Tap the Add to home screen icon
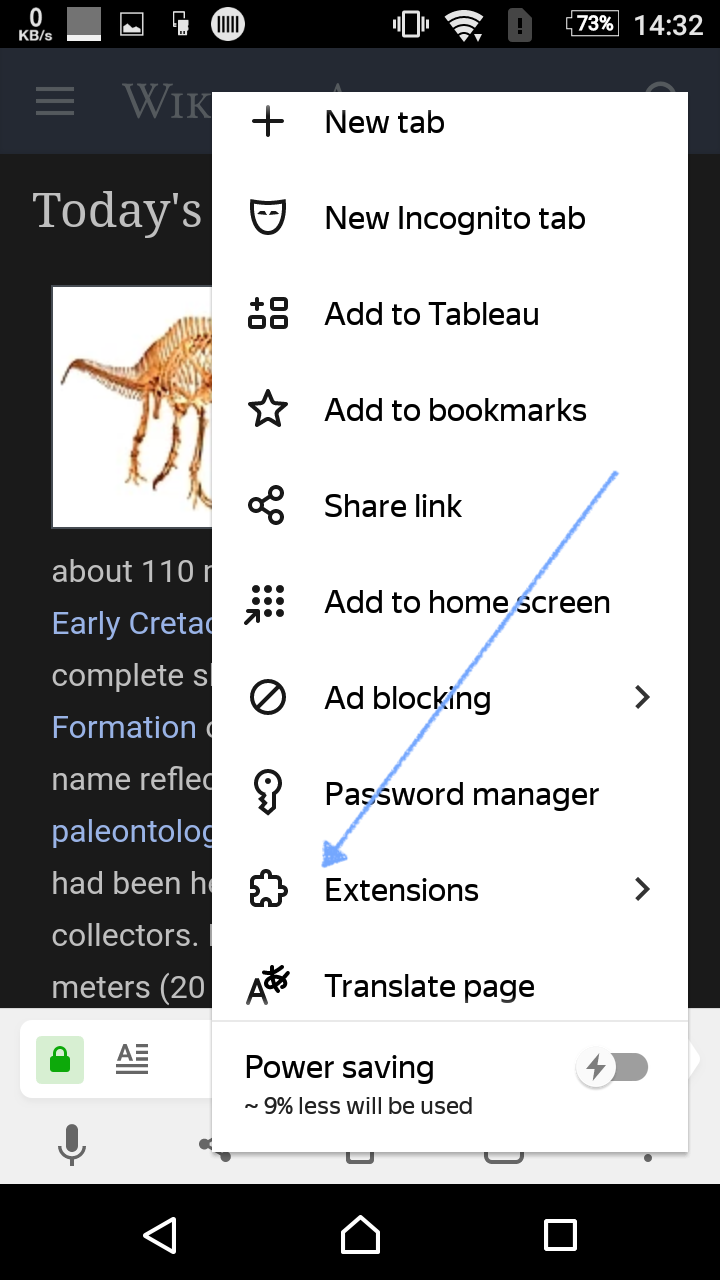The image size is (720, 1280). pos(266,603)
